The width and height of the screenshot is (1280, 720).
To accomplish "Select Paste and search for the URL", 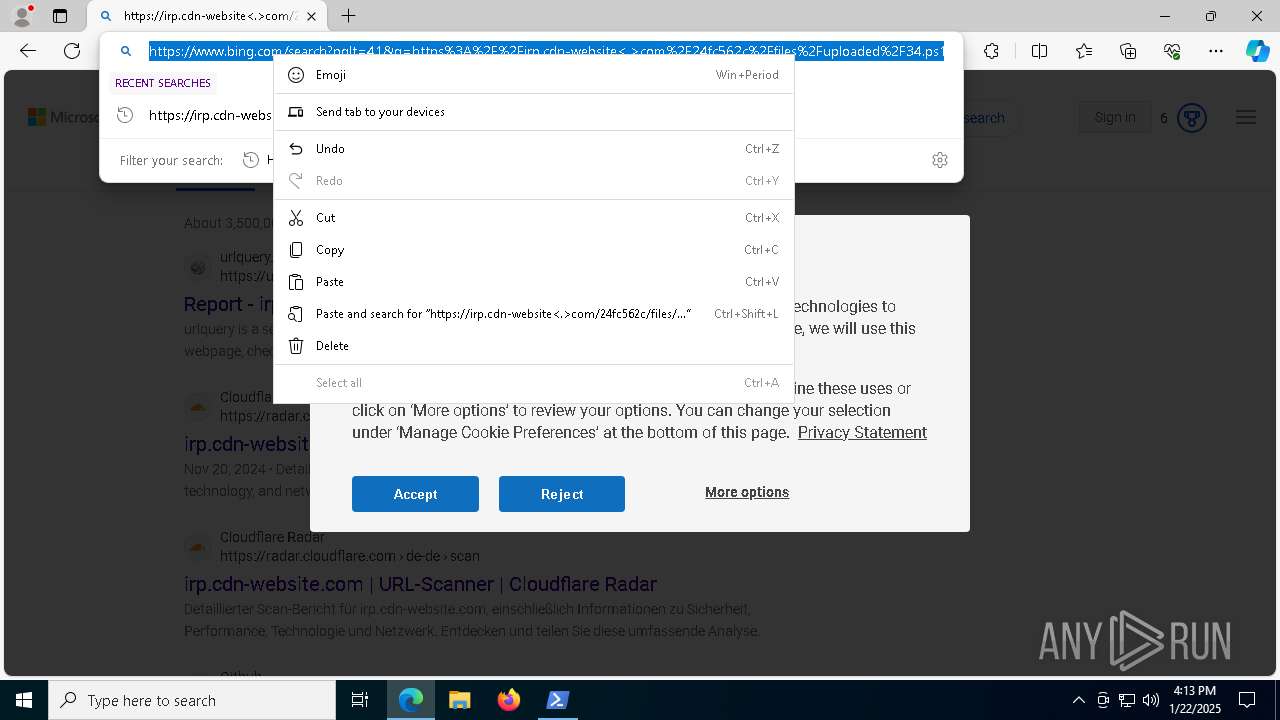I will (x=534, y=314).
